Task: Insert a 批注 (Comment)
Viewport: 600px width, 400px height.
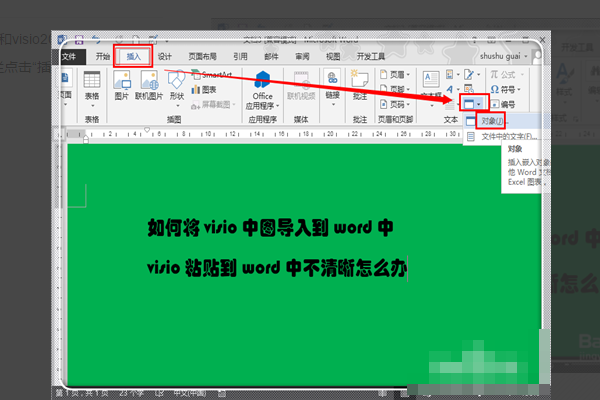Action: point(360,86)
